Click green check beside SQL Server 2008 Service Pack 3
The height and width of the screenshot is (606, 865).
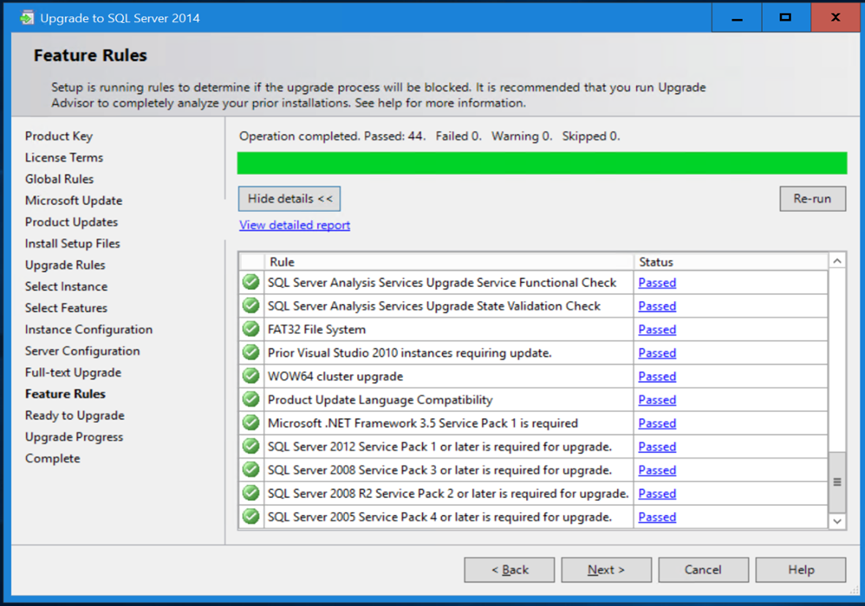click(251, 470)
